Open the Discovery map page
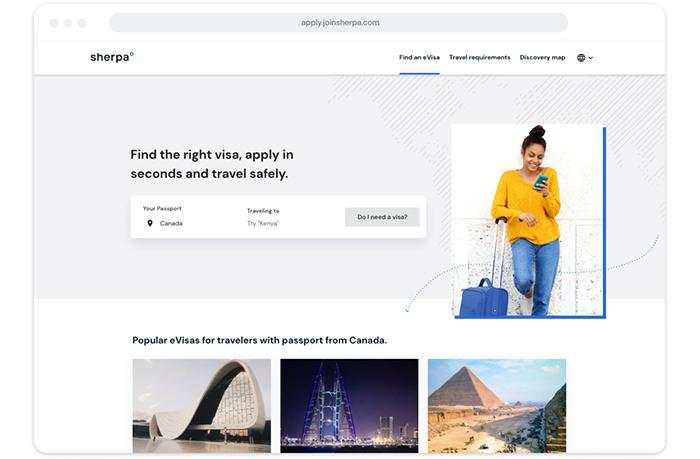This screenshot has width=700, height=459. 542,57
